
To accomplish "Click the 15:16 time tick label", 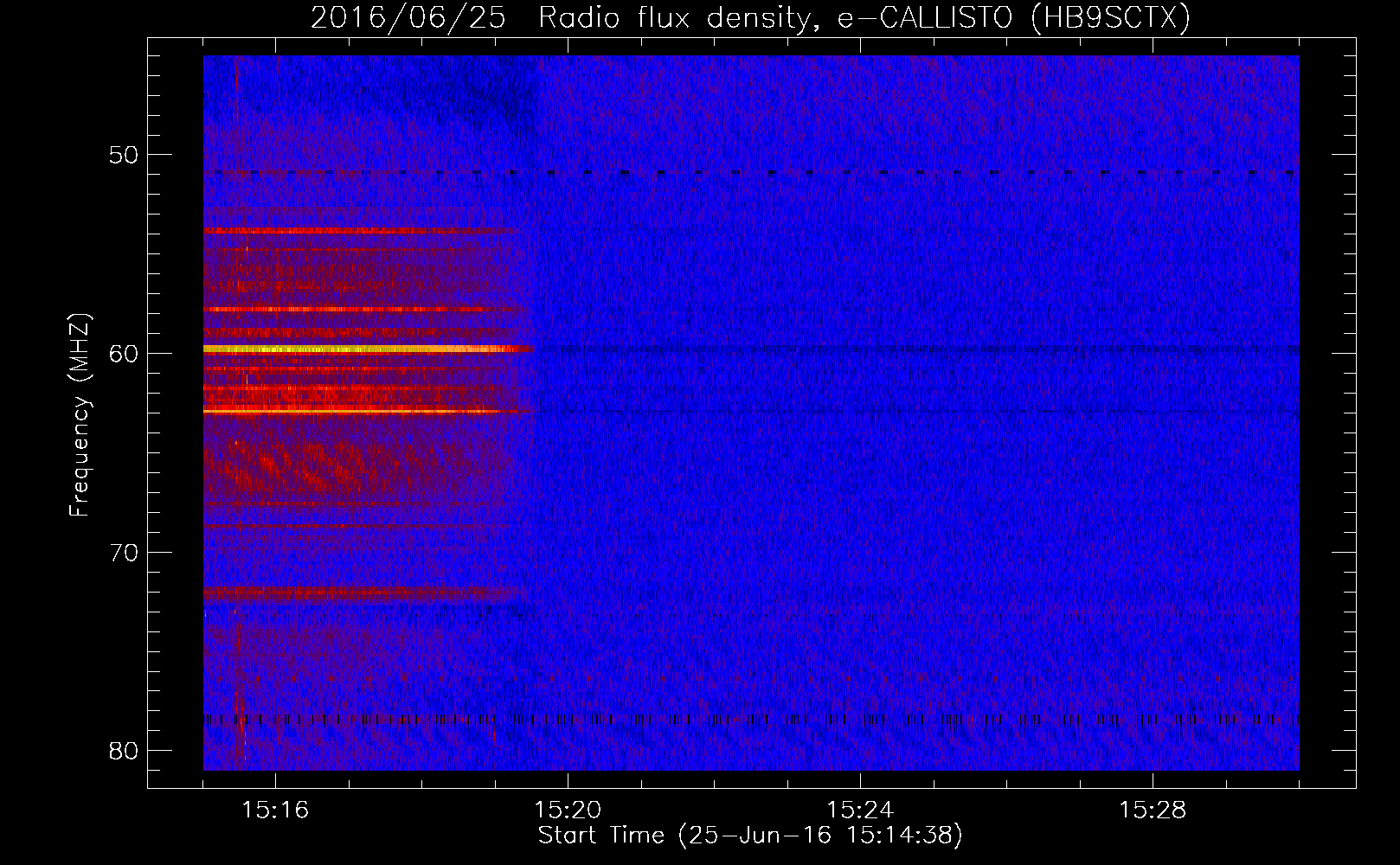I will click(275, 810).
